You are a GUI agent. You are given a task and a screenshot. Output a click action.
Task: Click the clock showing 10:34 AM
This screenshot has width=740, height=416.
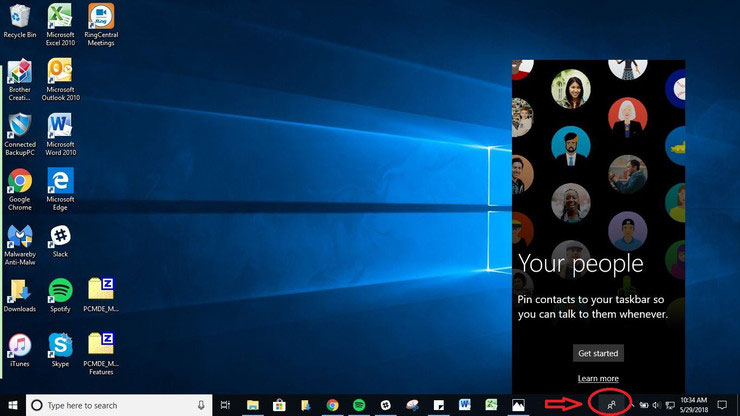point(693,405)
